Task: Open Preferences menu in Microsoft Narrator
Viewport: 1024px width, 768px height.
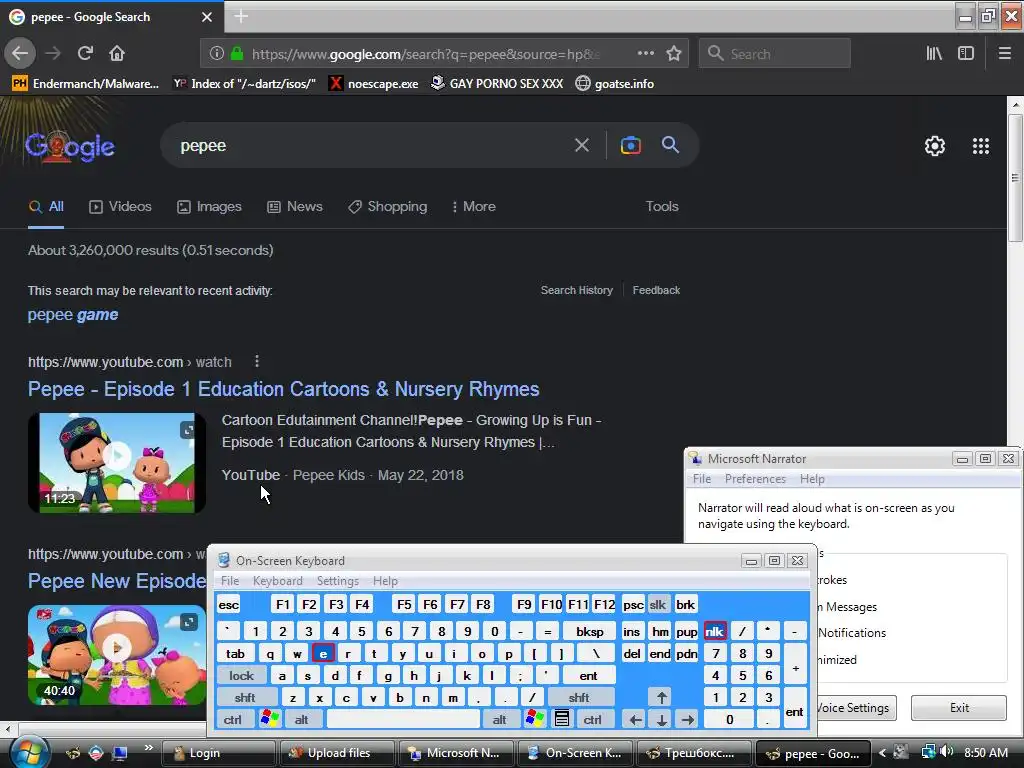Action: click(x=755, y=479)
